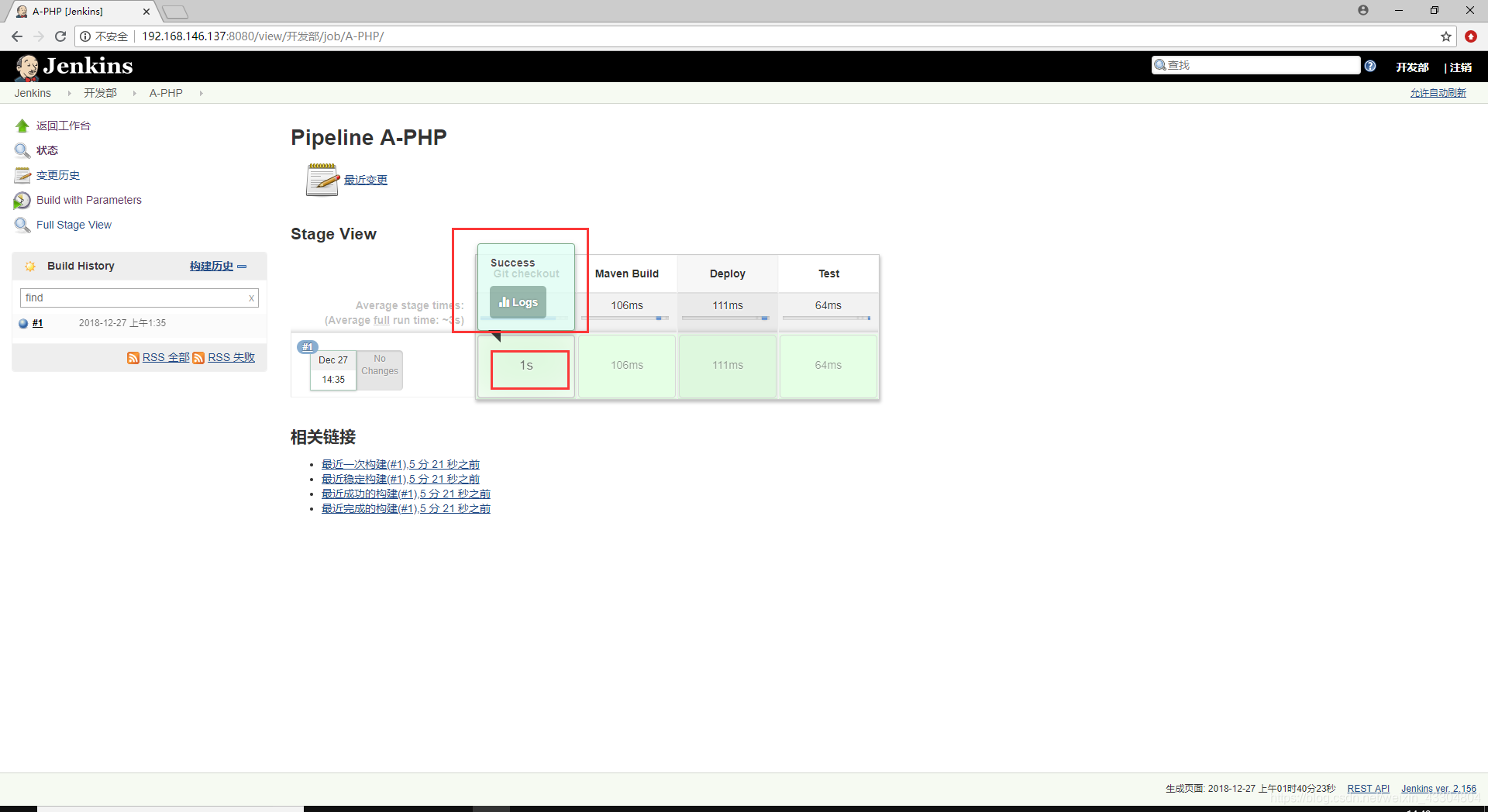The height and width of the screenshot is (812, 1488).
Task: Click the 允许自动刷新 link
Action: [x=1438, y=93]
